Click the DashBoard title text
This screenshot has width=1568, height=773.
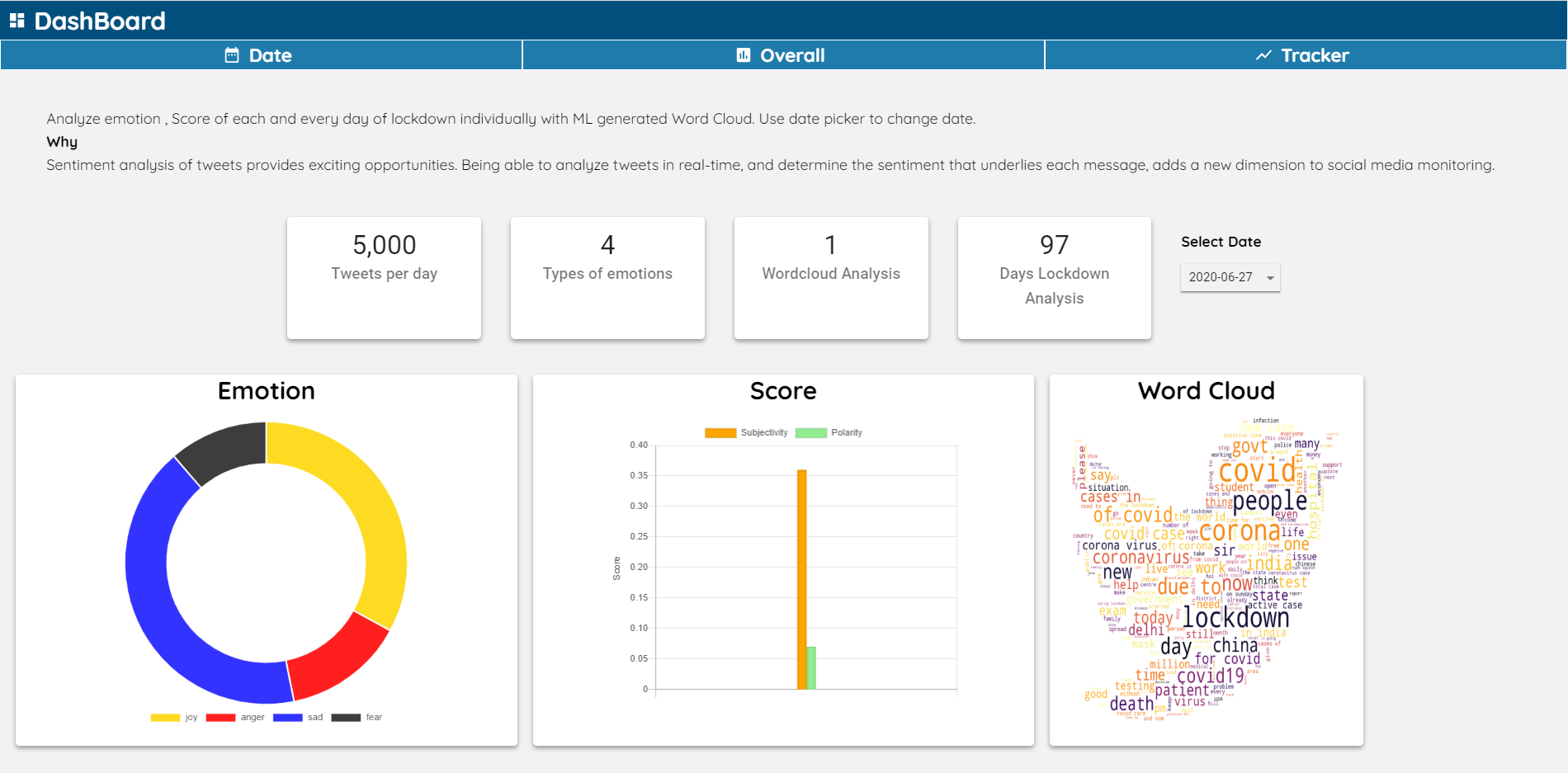pyautogui.click(x=100, y=21)
